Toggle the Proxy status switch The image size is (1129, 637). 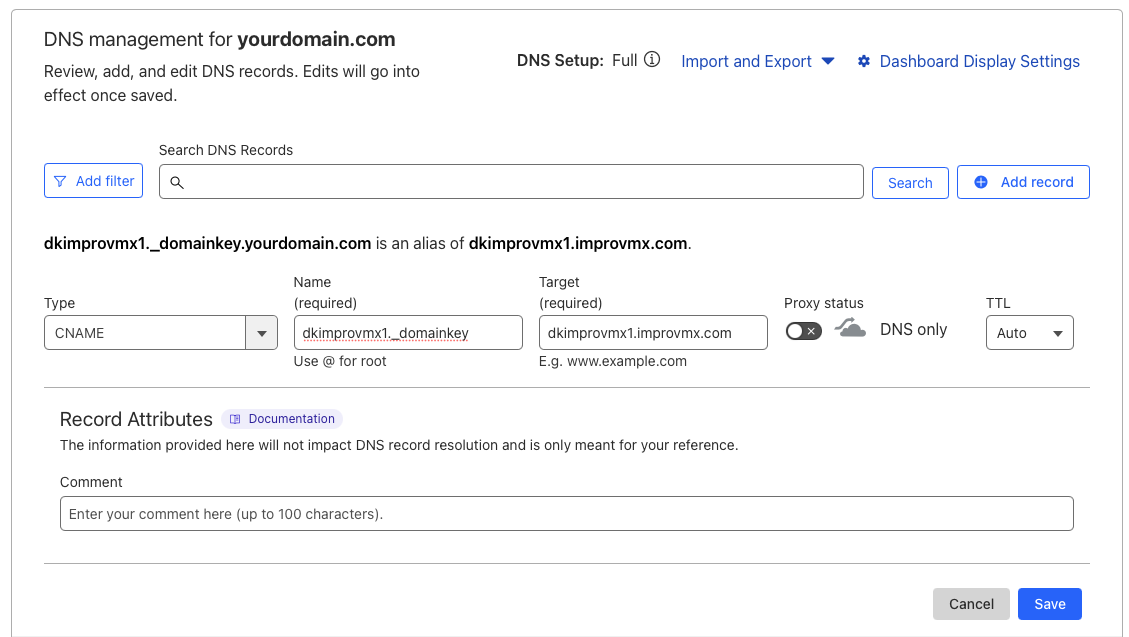tap(803, 331)
